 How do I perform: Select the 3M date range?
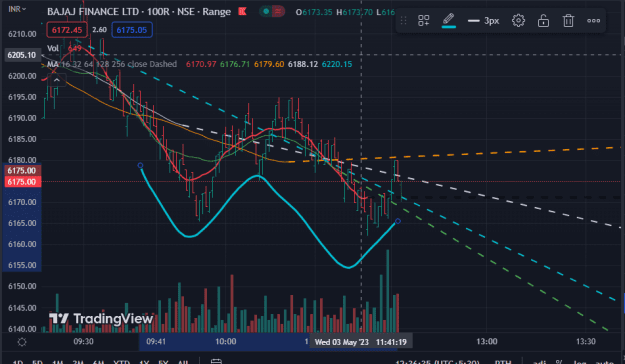pos(78,362)
